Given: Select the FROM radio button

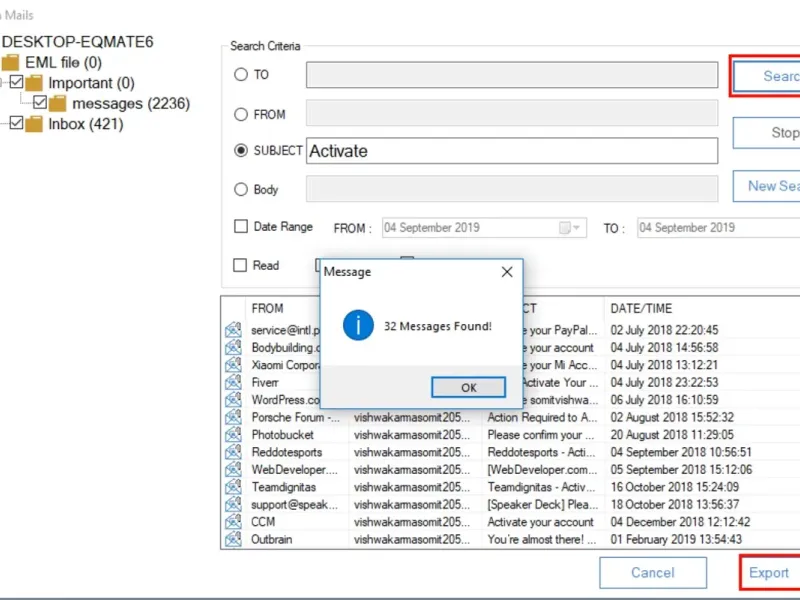Looking at the screenshot, I should [241, 114].
